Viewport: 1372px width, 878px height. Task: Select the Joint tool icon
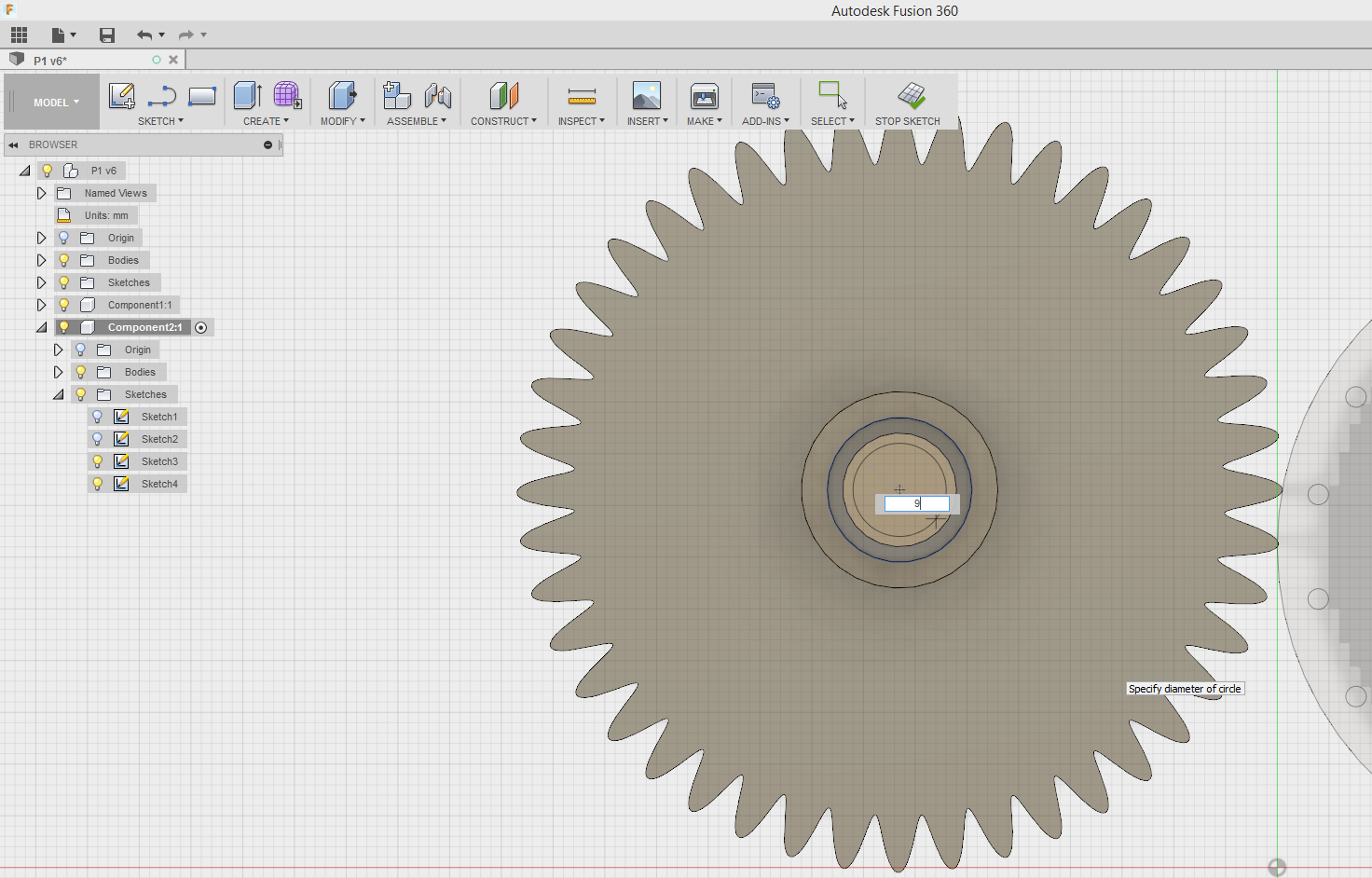pos(438,95)
